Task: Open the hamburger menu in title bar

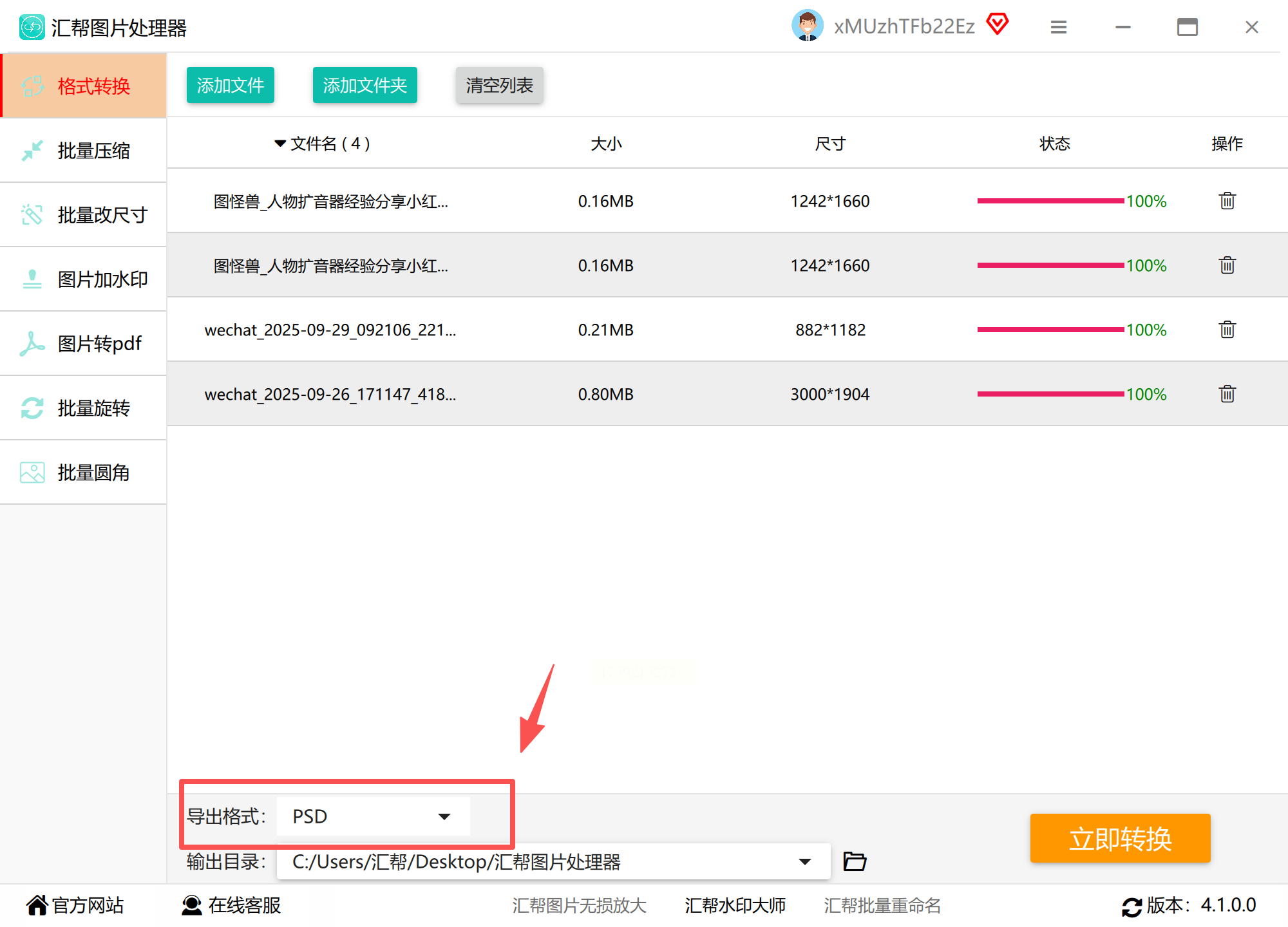Action: pyautogui.click(x=1058, y=27)
